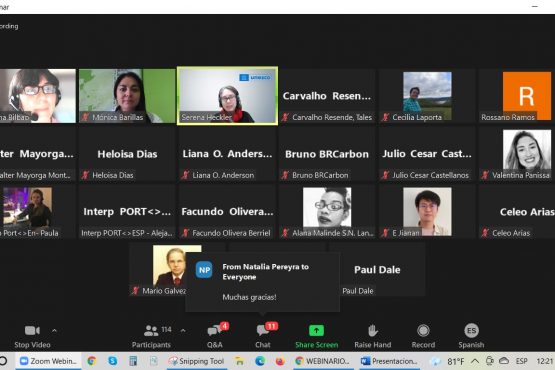Toggle the Raise Hand control
Image resolution: width=555 pixels, height=370 pixels.
(373, 336)
